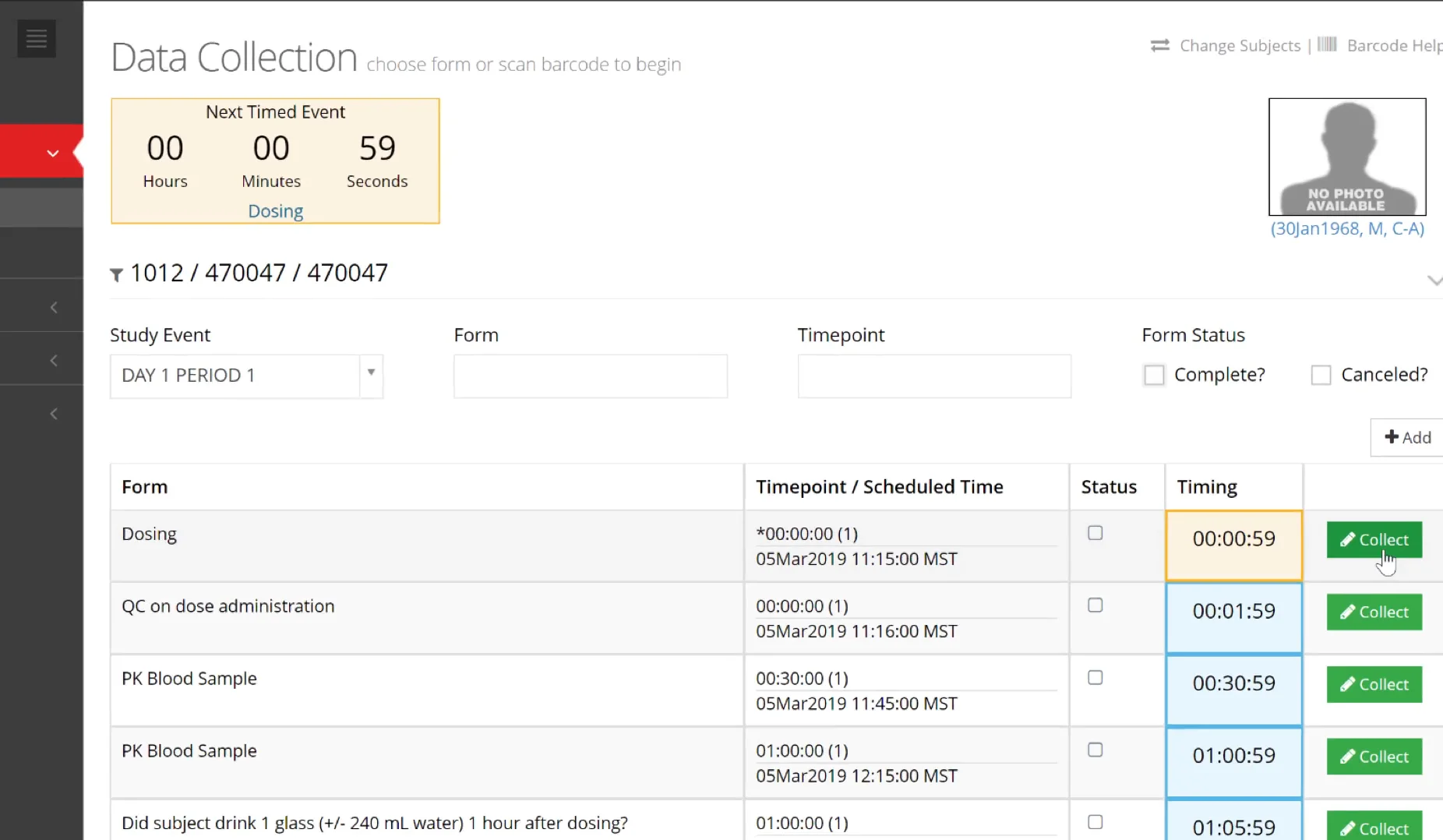Open the Change Subjects link
Screen dimensions: 1443x840
point(1240,45)
